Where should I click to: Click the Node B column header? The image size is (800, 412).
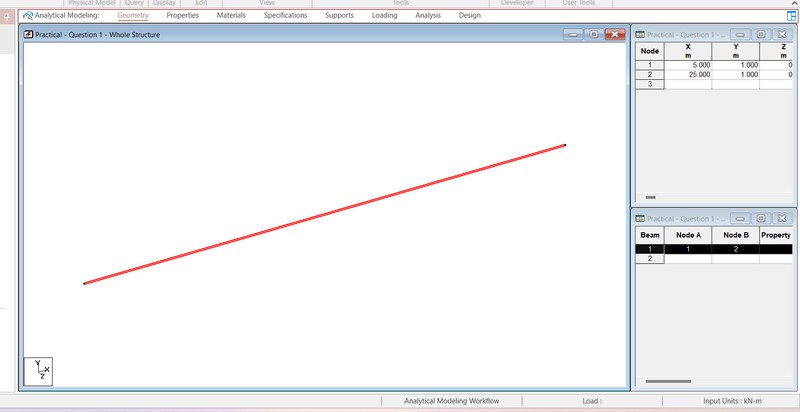[x=736, y=236]
